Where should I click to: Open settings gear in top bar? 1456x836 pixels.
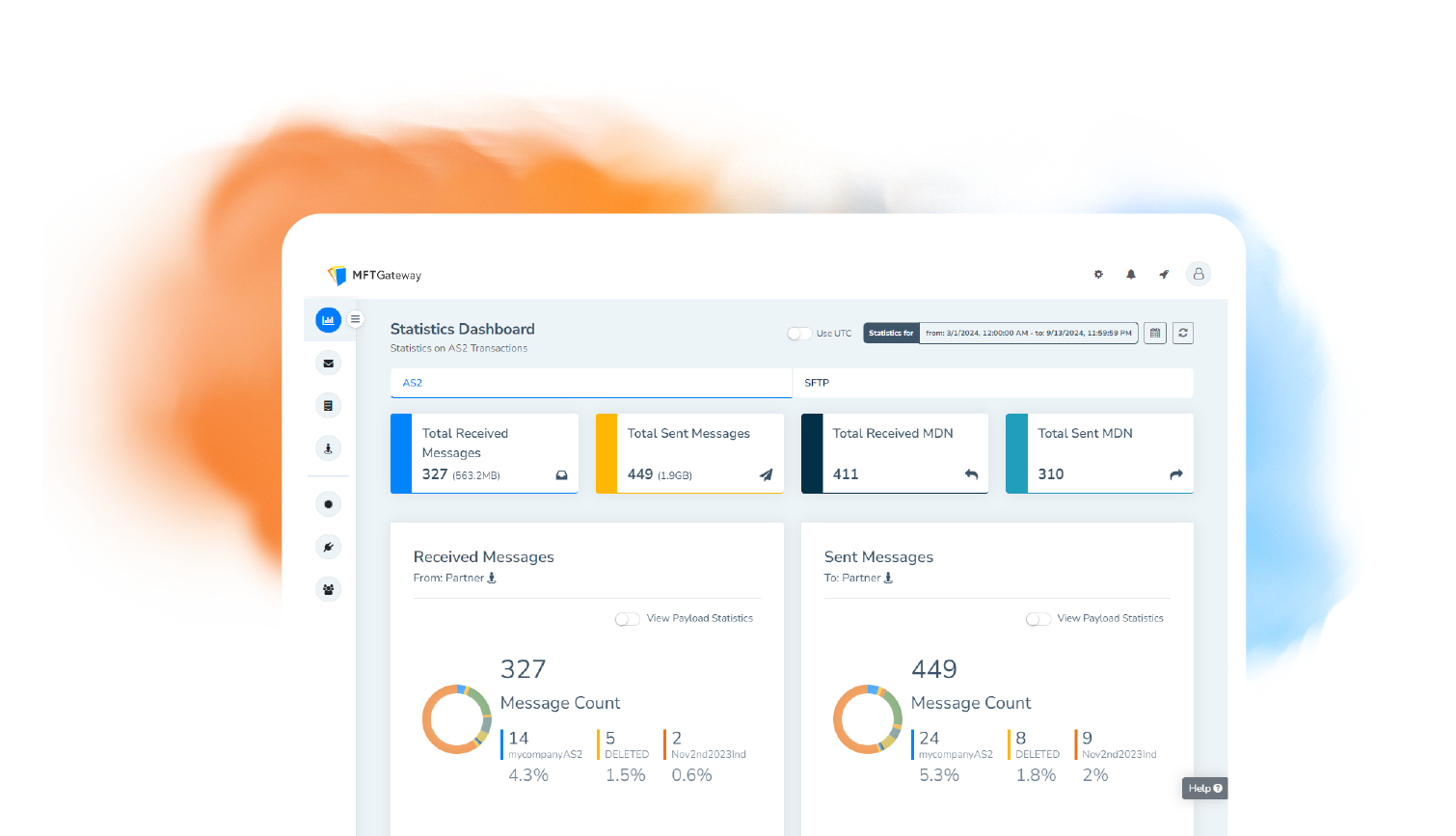pyautogui.click(x=1098, y=275)
